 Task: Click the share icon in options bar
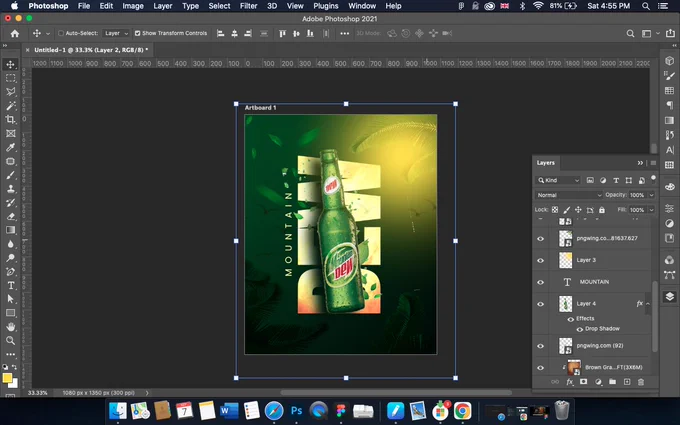670,33
